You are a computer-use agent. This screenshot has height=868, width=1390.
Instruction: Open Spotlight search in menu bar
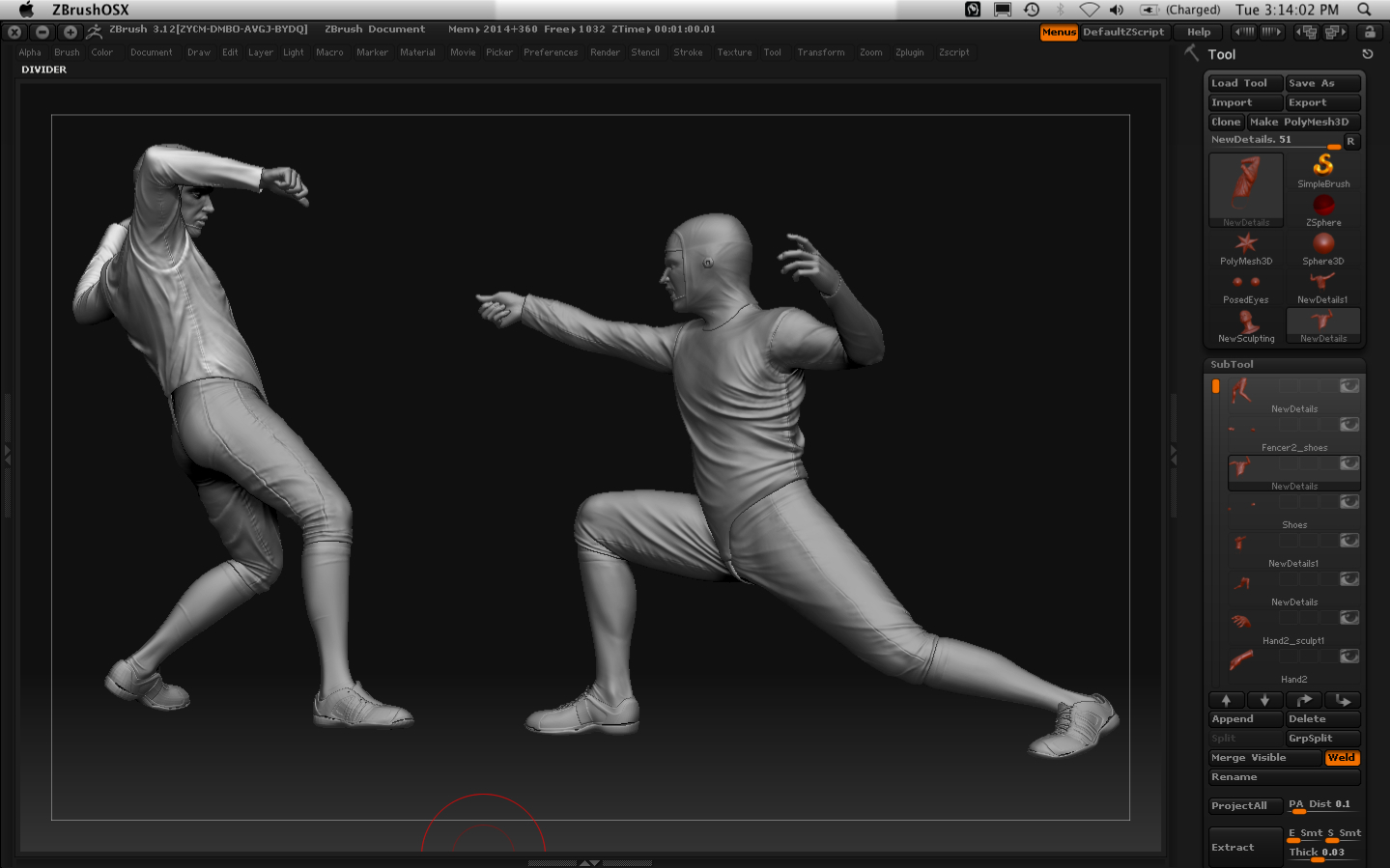tap(1364, 10)
